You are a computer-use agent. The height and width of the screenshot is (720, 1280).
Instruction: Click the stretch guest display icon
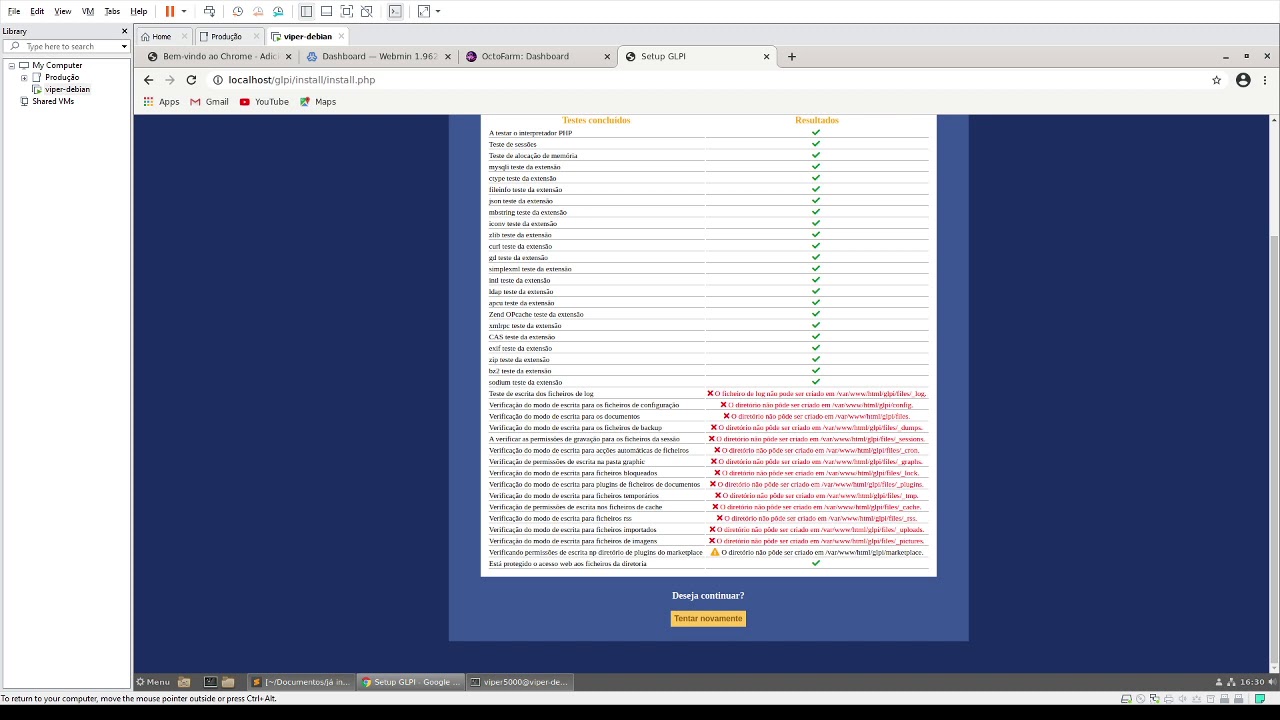point(424,11)
